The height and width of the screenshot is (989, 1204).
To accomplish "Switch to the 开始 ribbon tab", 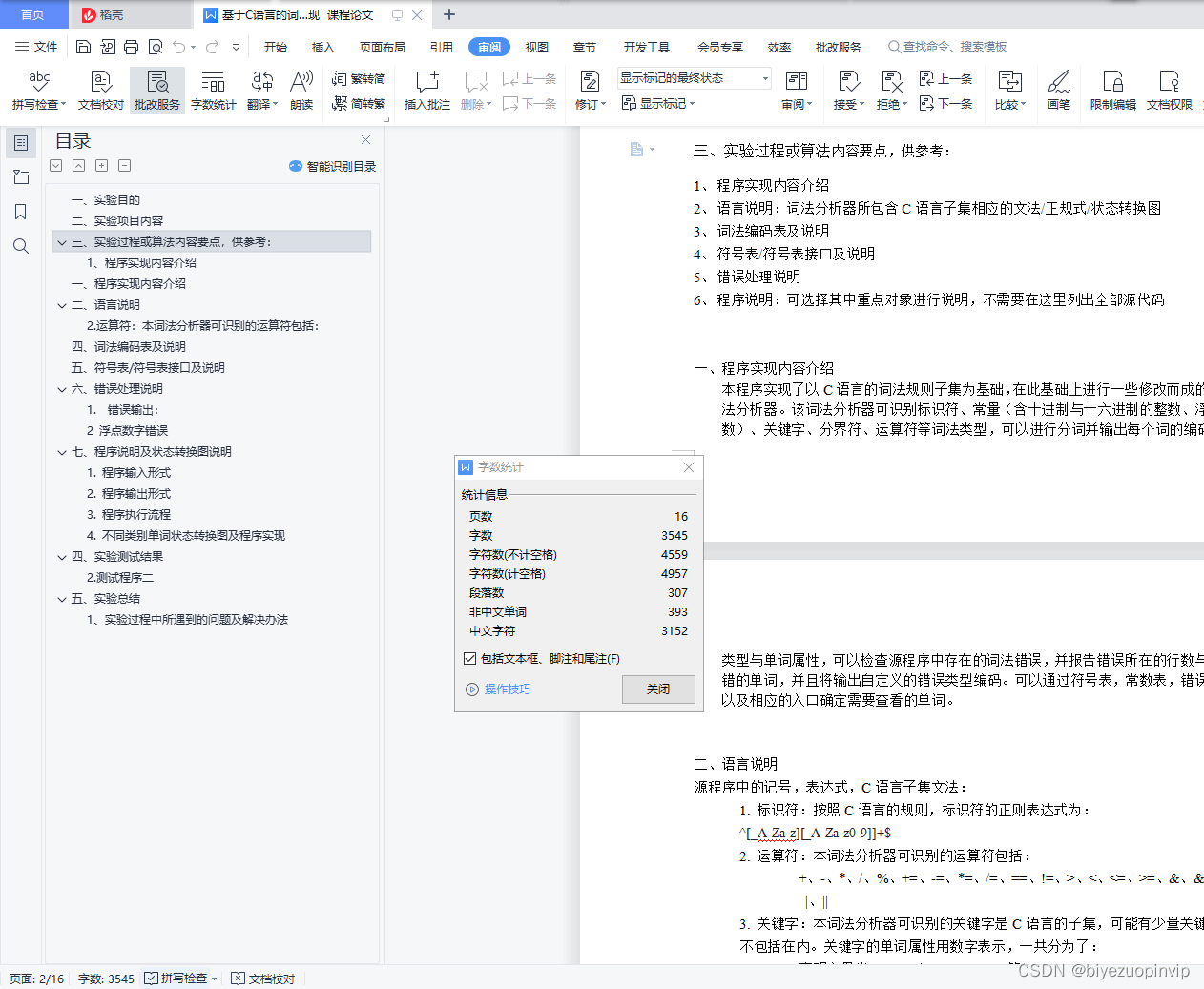I will click(276, 46).
